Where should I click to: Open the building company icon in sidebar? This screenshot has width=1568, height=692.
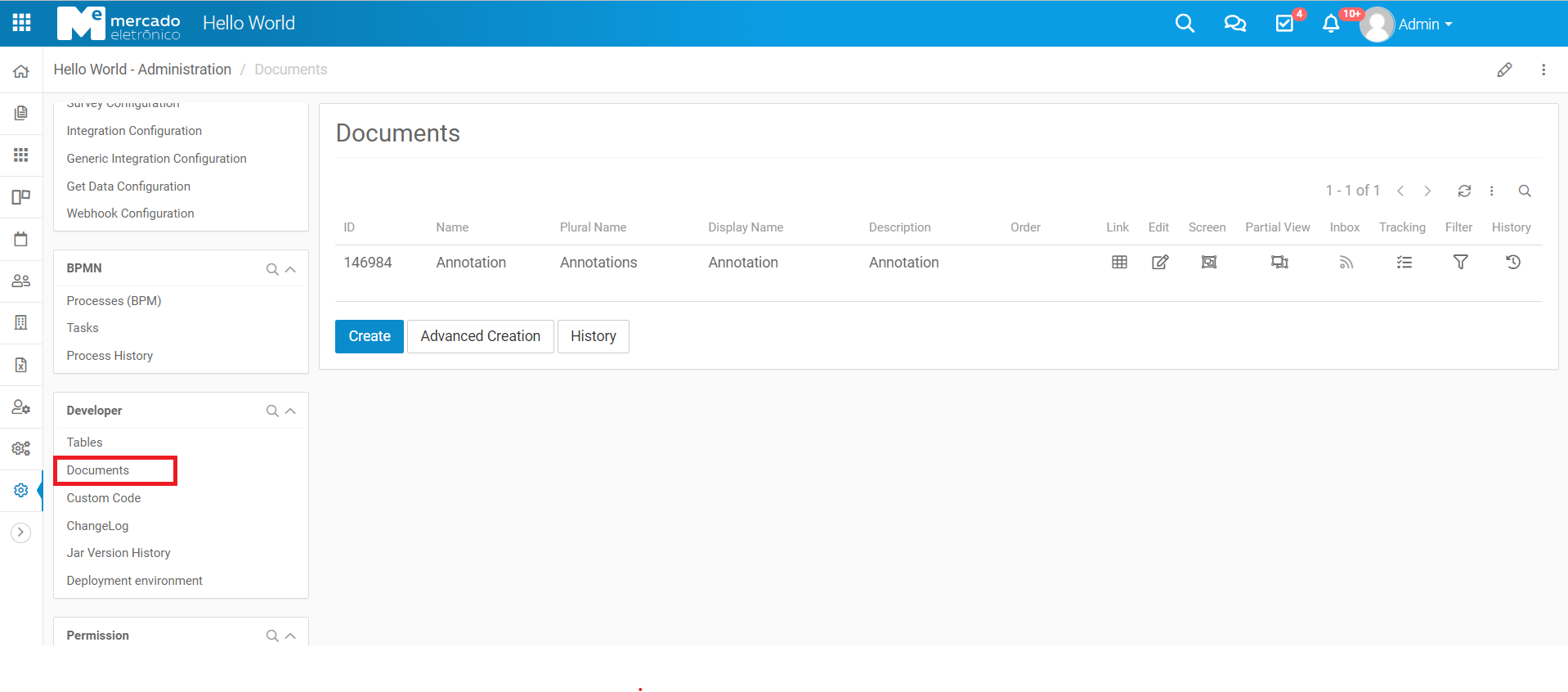21,322
